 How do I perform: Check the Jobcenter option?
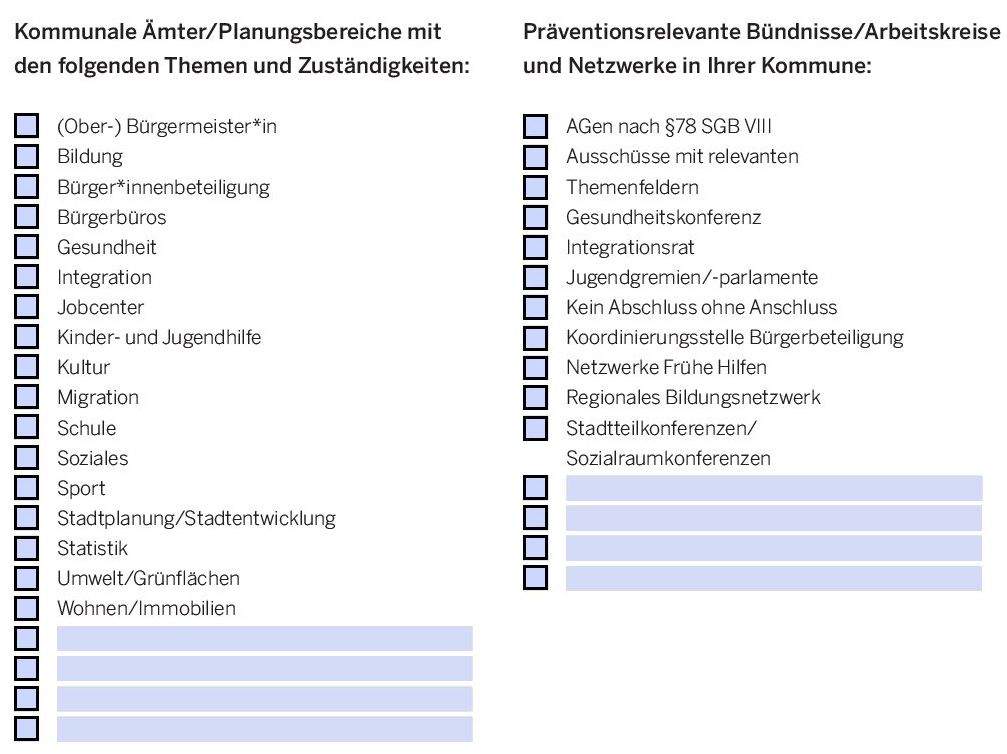click(x=26, y=307)
